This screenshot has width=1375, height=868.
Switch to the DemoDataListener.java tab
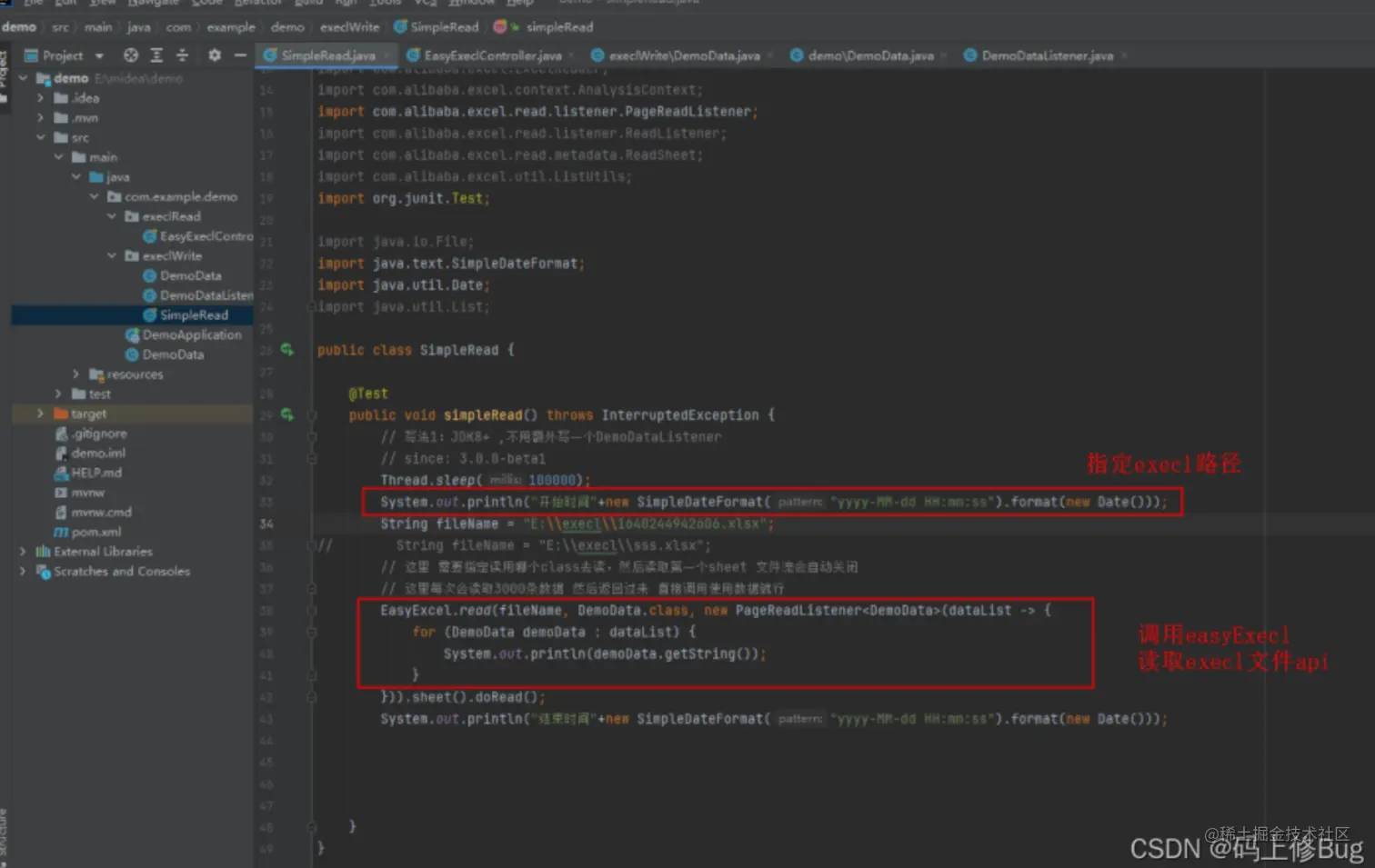pyautogui.click(x=1047, y=55)
